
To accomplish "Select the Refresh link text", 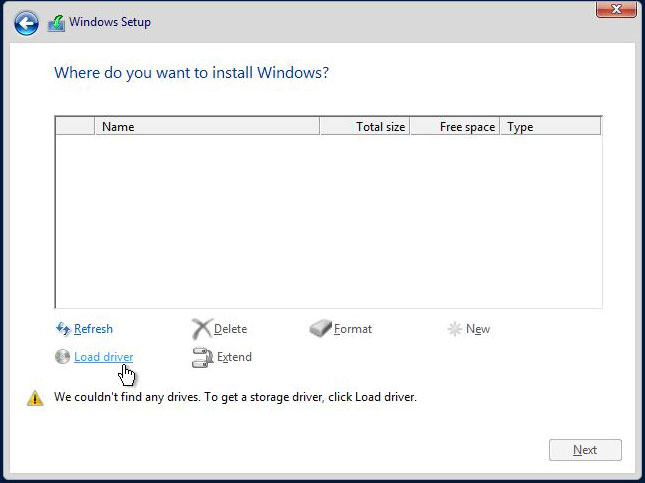I will [x=93, y=329].
